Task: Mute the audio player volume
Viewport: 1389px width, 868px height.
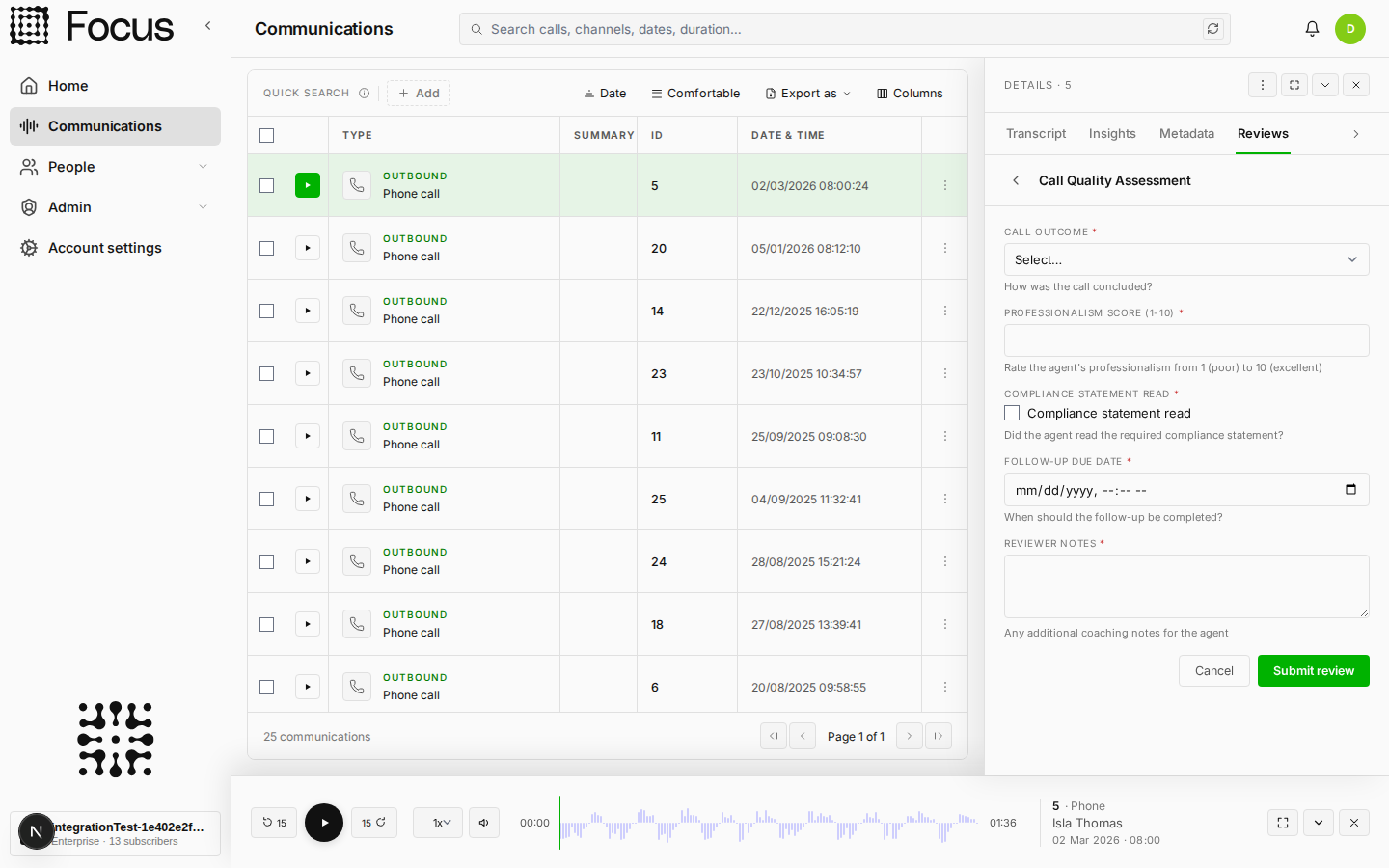Action: 484,823
